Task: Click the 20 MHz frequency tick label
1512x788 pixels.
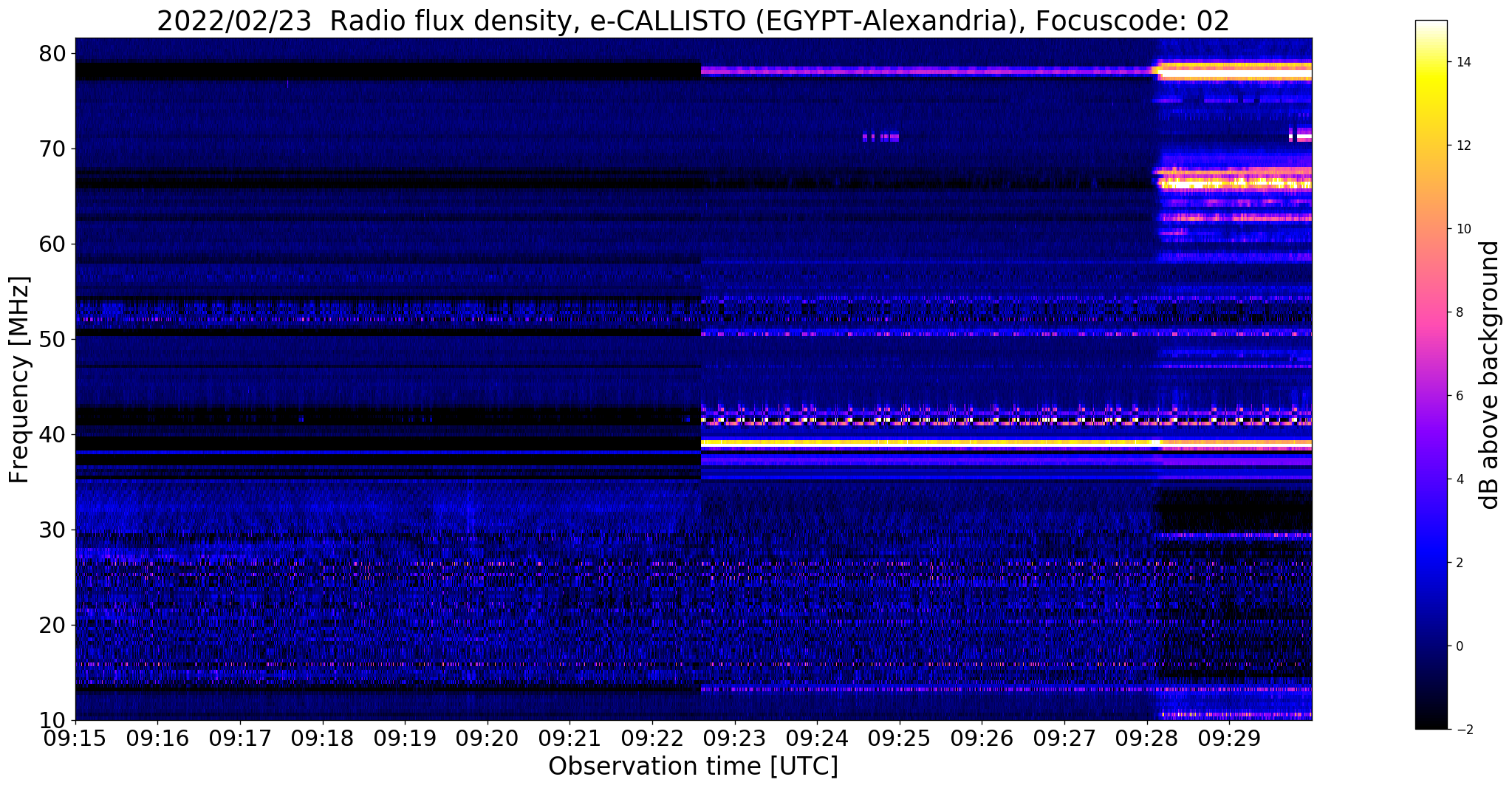Action: click(x=53, y=625)
